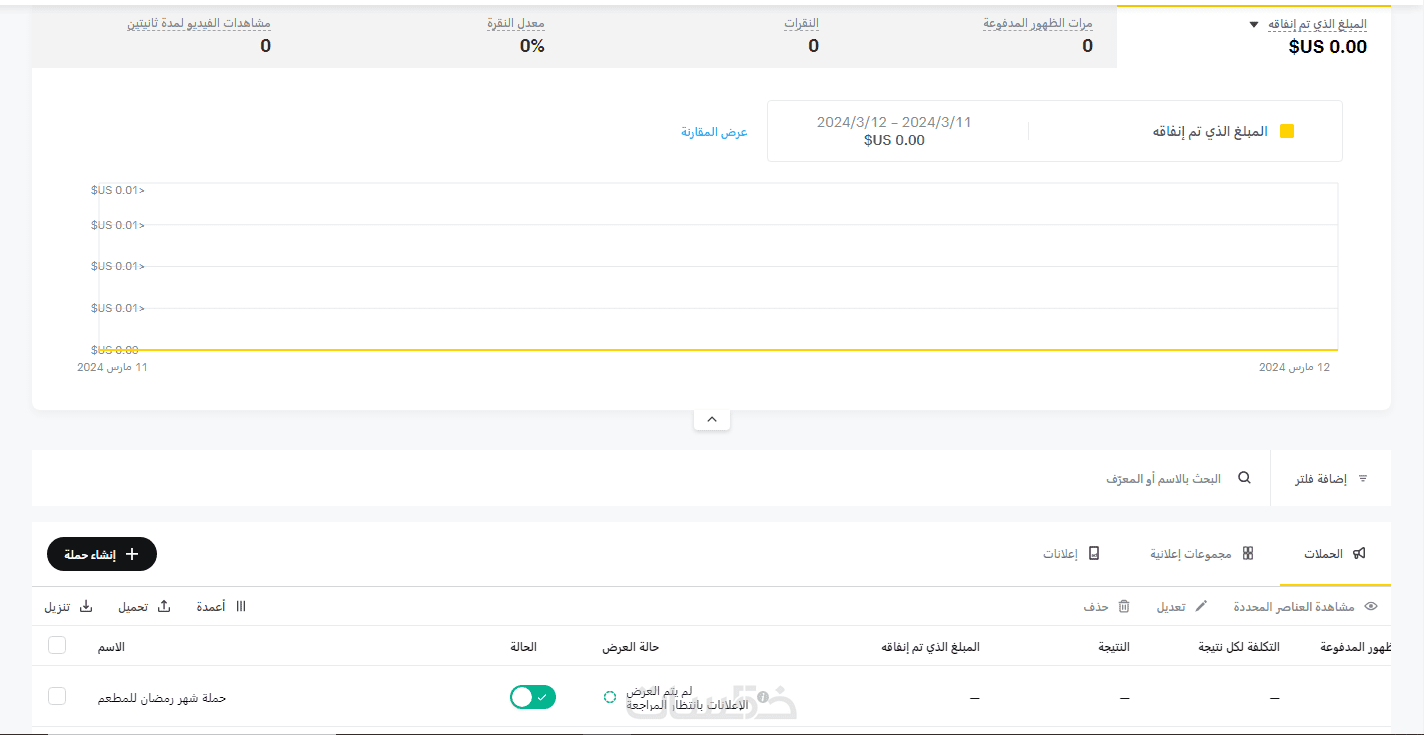Tick the select-all checkbox in table header

click(x=57, y=646)
